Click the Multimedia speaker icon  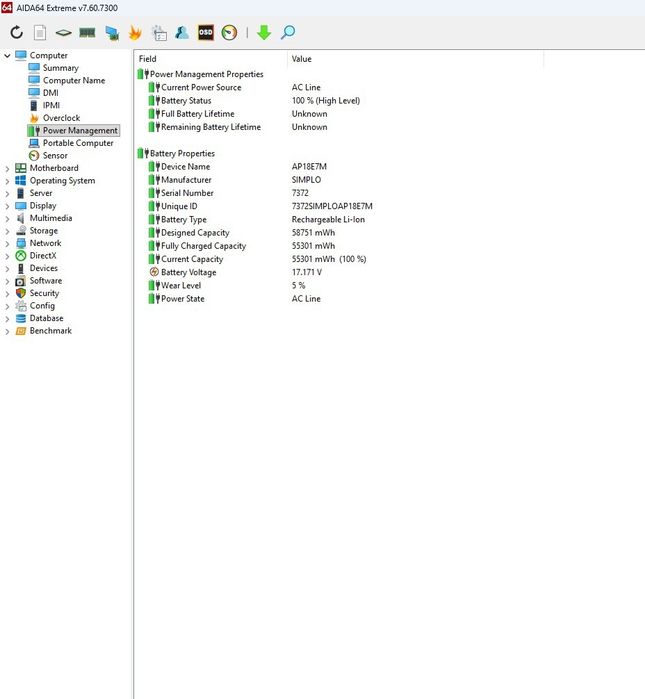(x=21, y=218)
